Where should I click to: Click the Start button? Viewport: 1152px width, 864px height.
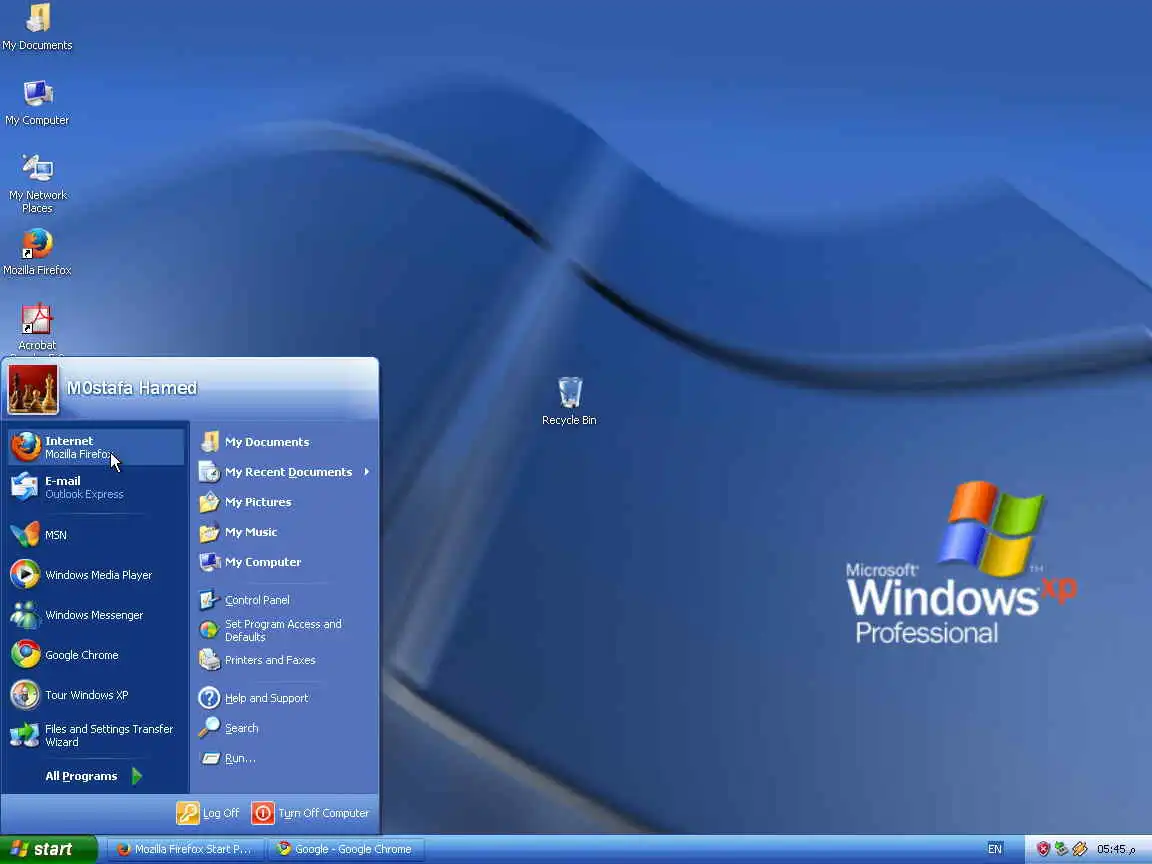[48, 849]
